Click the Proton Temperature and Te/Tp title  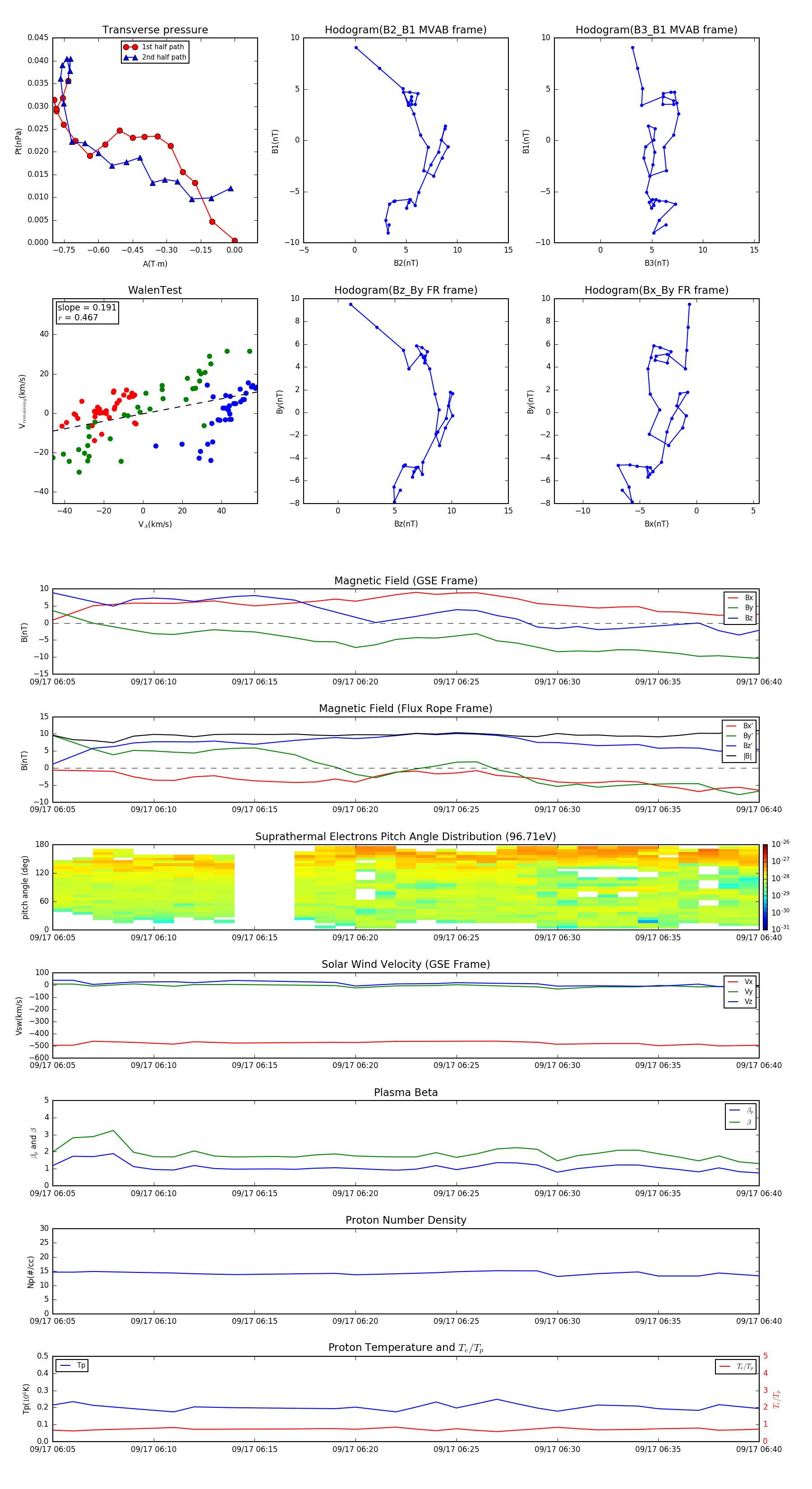coord(406,1348)
